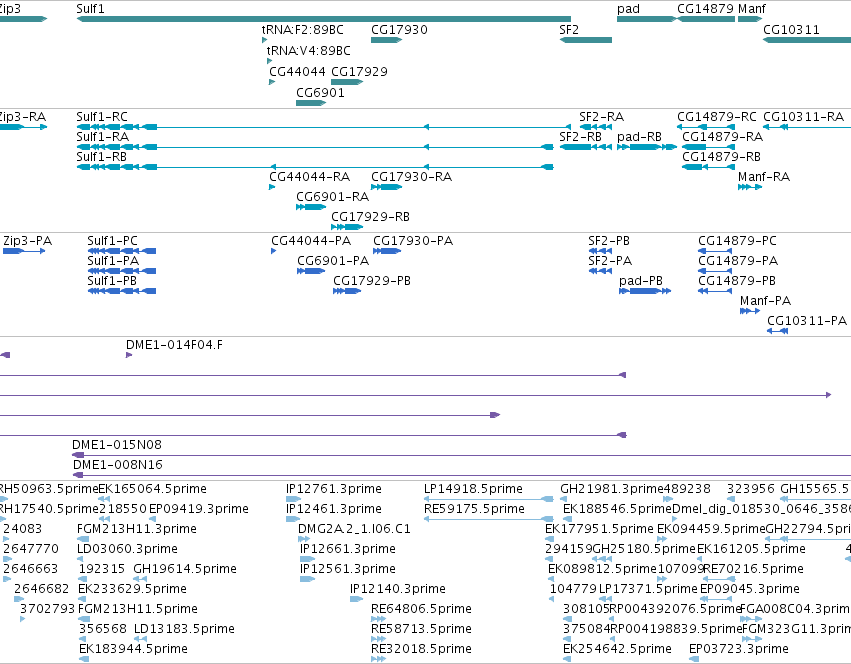Select the RE32018.5prime EST label
This screenshot has width=851, height=664.
tap(421, 649)
